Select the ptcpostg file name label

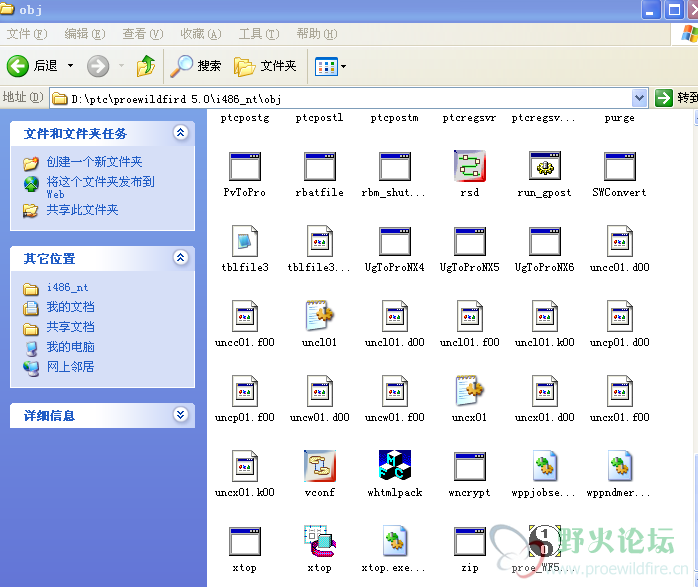point(245,118)
